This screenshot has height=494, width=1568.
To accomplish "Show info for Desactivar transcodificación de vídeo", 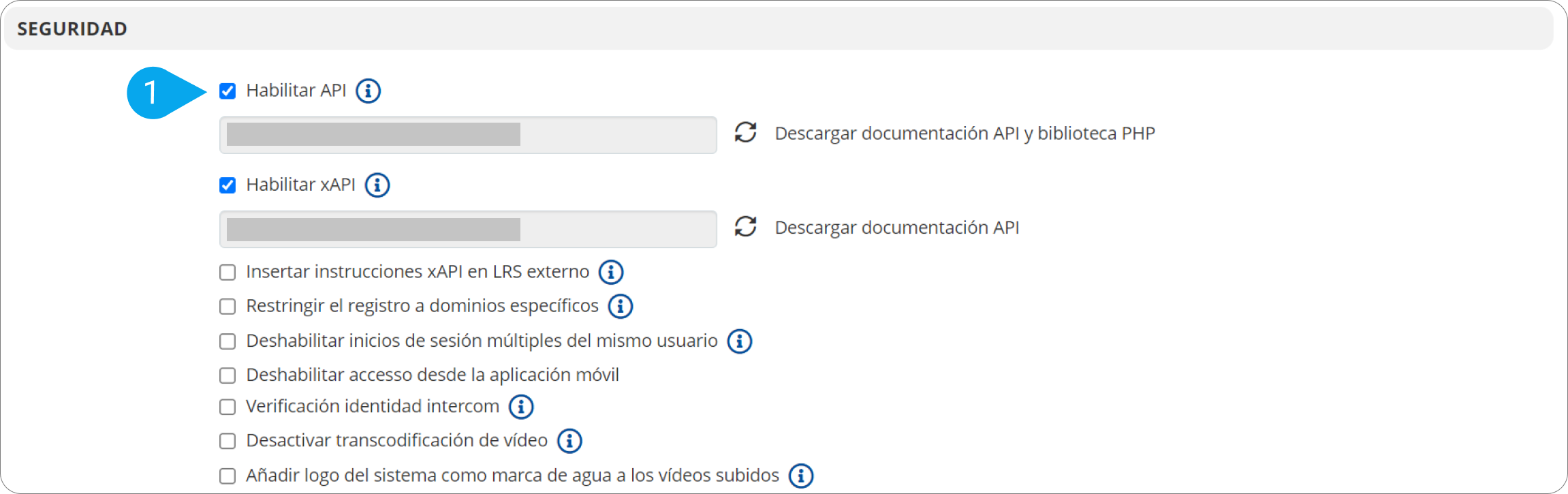I will coord(569,441).
